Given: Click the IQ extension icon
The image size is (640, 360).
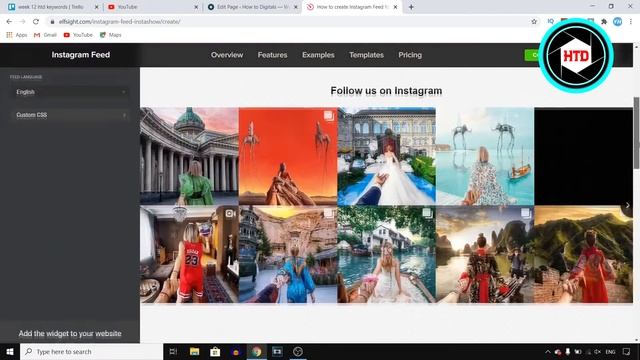Looking at the screenshot, I should [551, 22].
